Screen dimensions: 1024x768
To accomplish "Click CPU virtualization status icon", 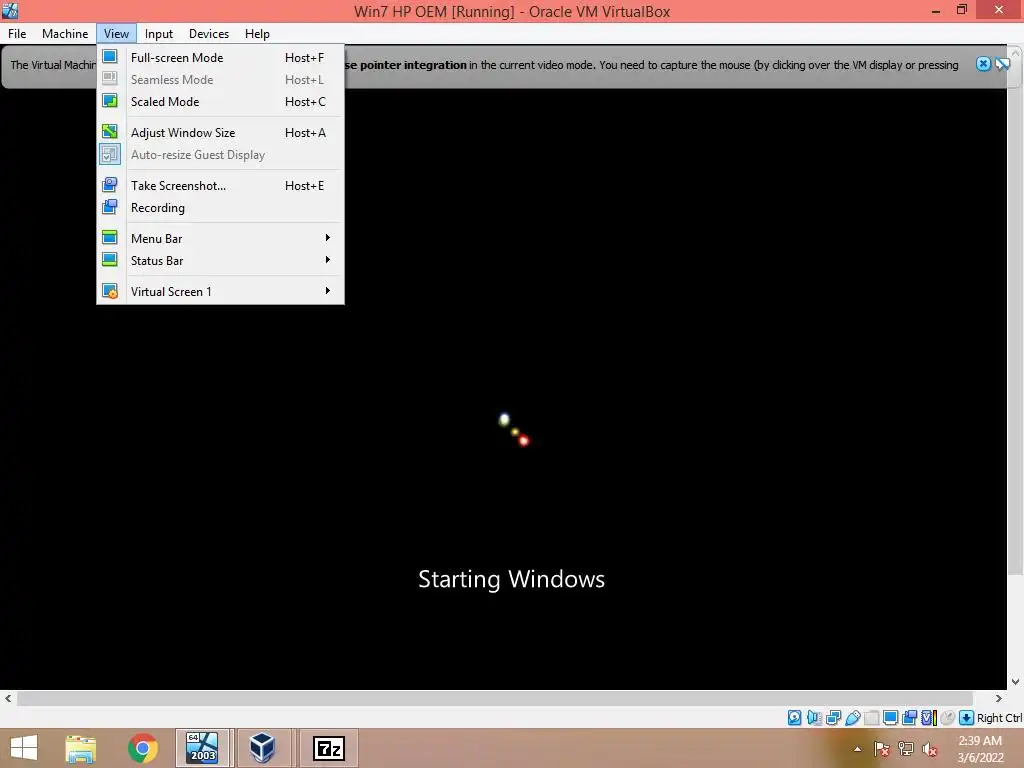I will click(x=929, y=718).
